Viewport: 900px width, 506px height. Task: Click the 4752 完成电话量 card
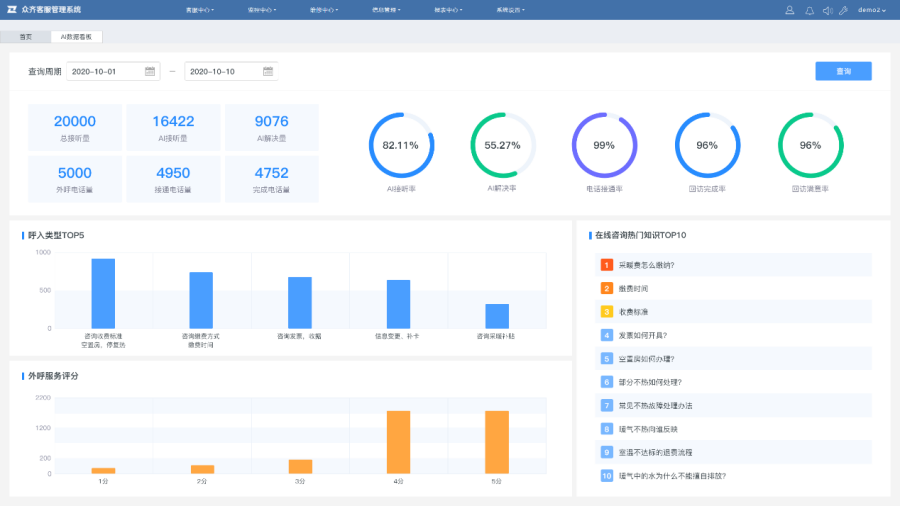point(271,179)
